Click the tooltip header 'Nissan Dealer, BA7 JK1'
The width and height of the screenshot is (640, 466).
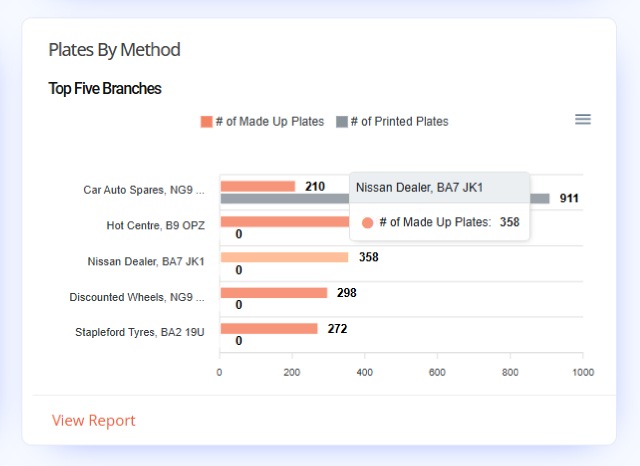click(x=420, y=188)
